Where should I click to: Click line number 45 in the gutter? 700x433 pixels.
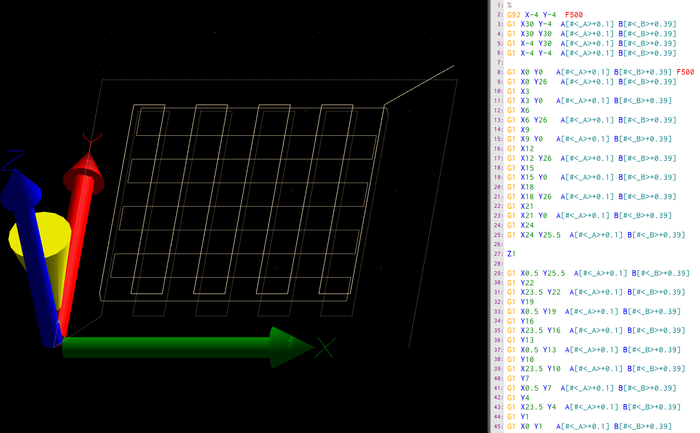[x=500, y=426]
